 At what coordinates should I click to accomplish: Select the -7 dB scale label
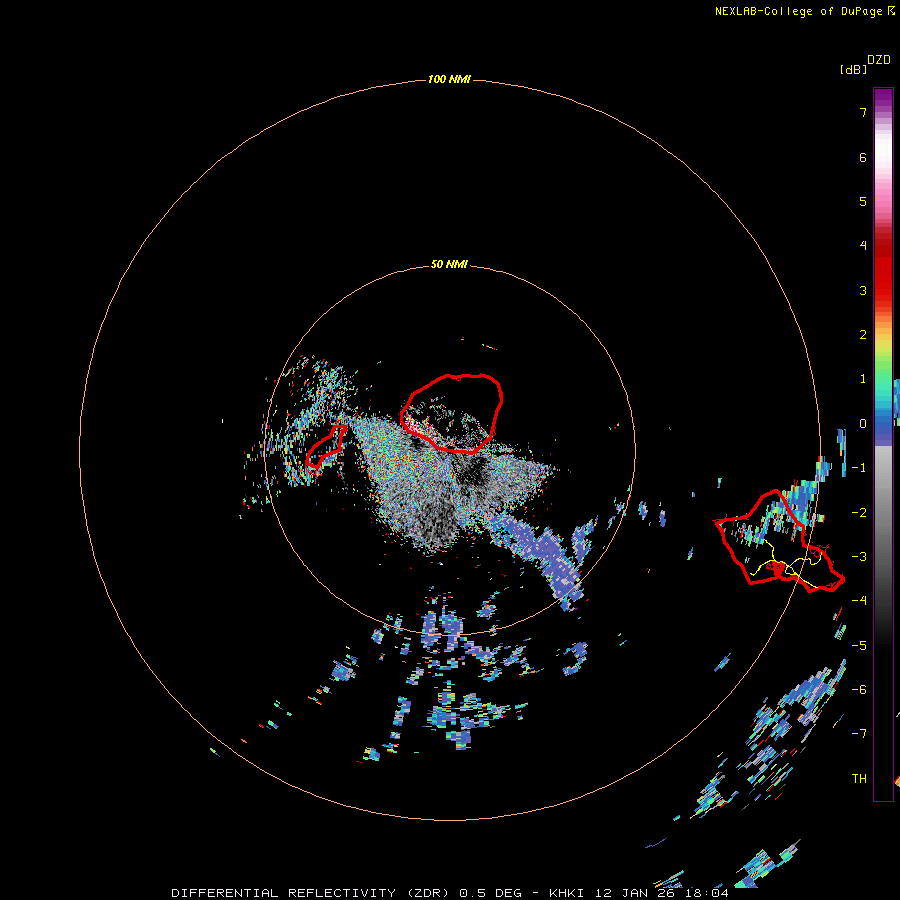pos(859,734)
